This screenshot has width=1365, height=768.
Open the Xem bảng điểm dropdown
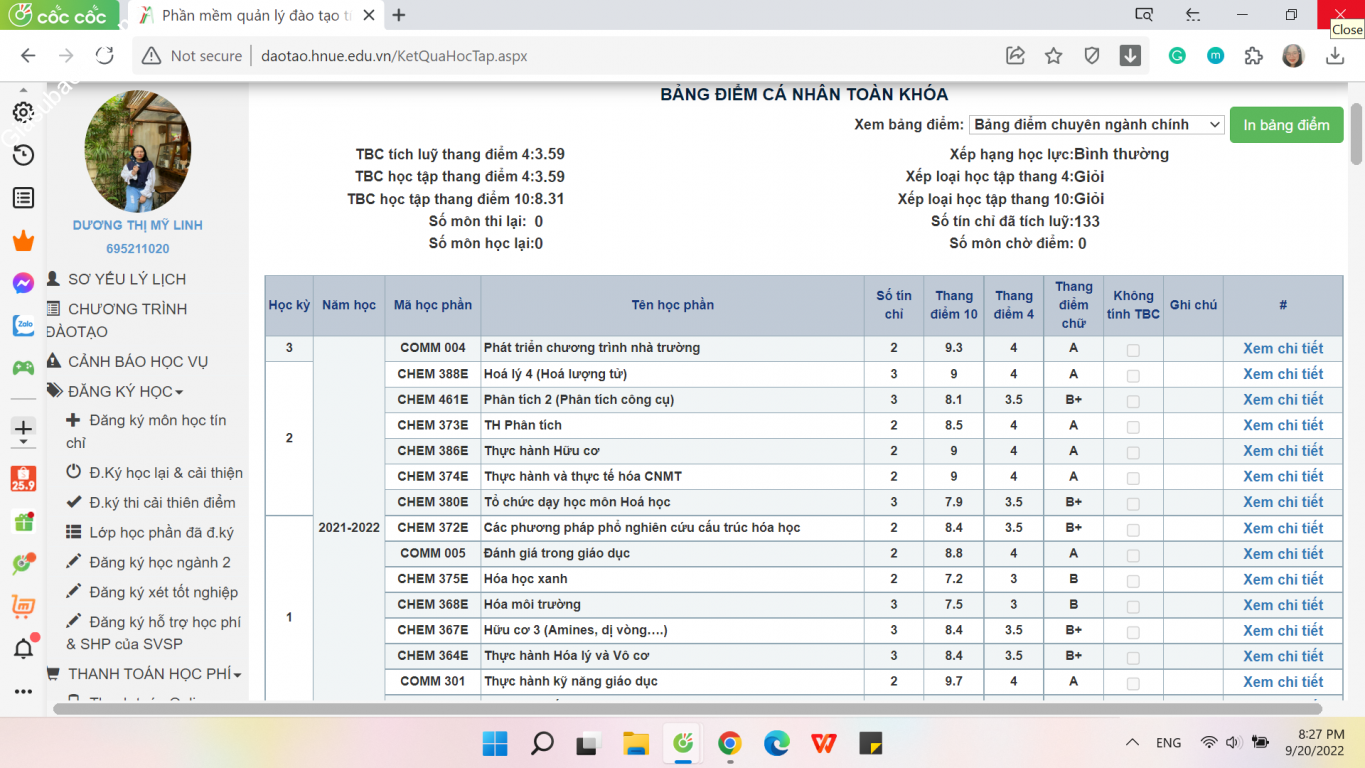(1096, 125)
